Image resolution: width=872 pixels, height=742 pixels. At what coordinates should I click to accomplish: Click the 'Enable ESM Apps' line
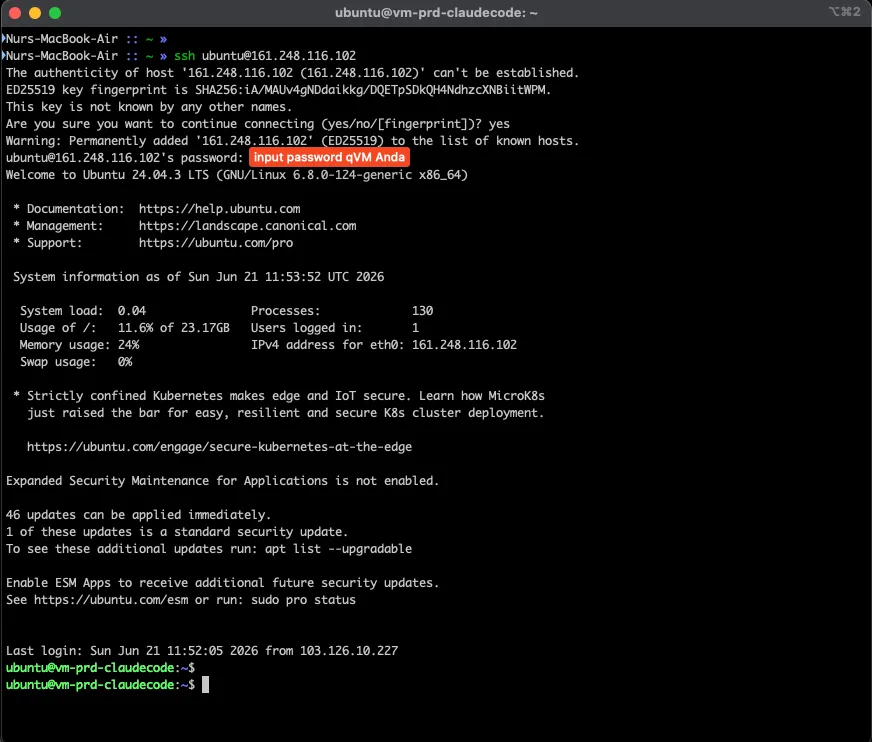(222, 583)
